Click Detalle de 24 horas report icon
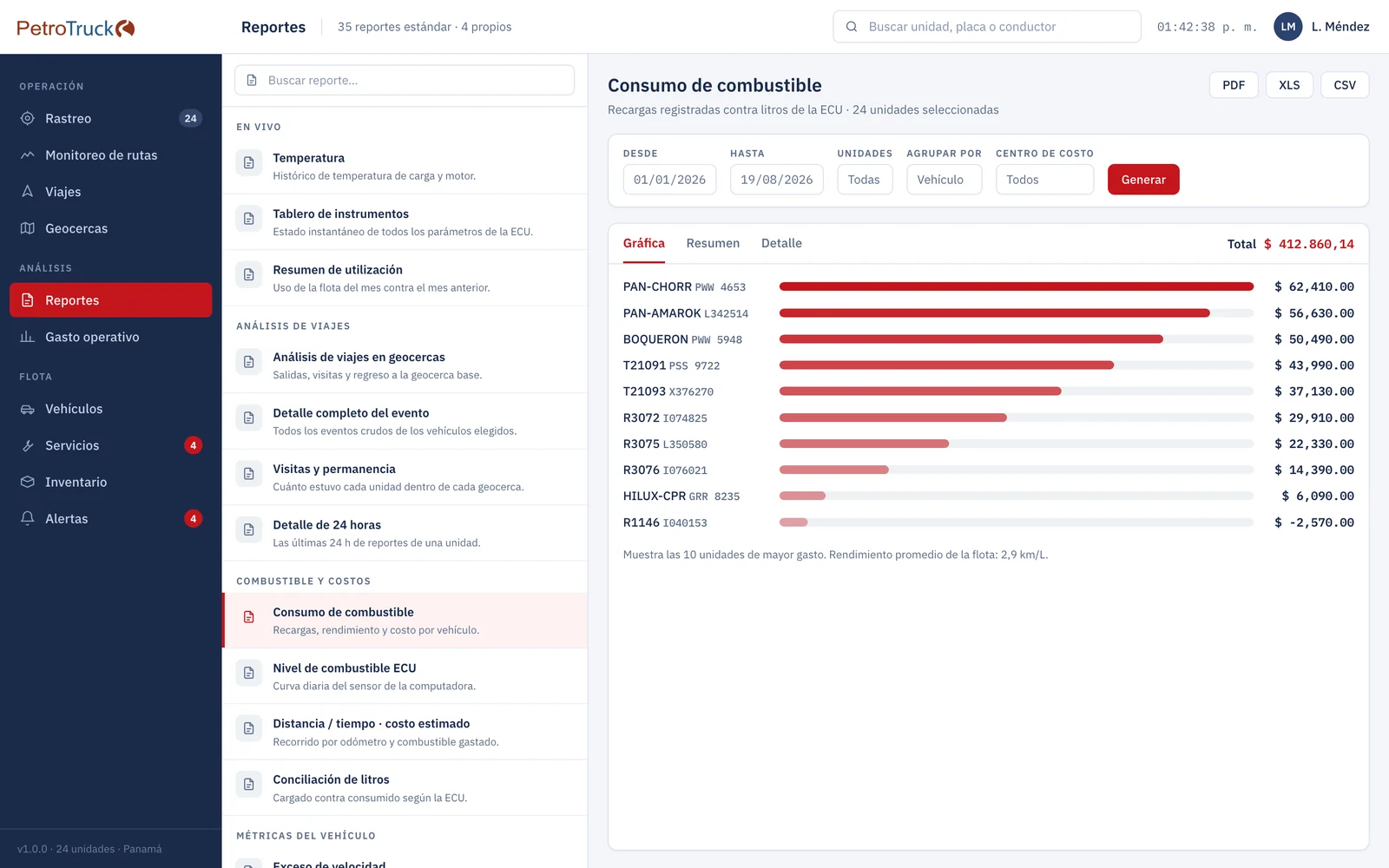The width and height of the screenshot is (1389, 868). pos(249,529)
